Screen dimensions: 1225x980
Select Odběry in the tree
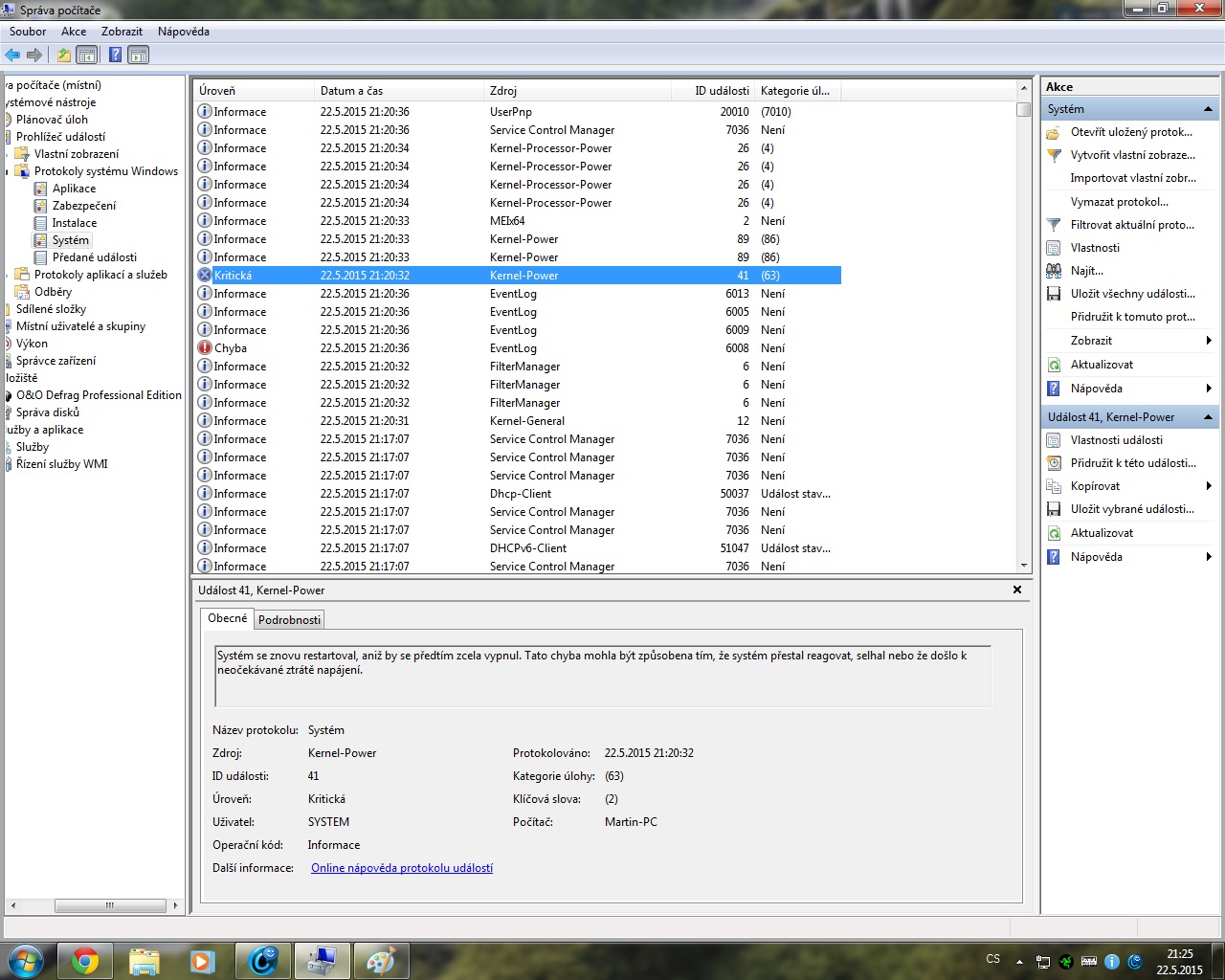coord(53,292)
